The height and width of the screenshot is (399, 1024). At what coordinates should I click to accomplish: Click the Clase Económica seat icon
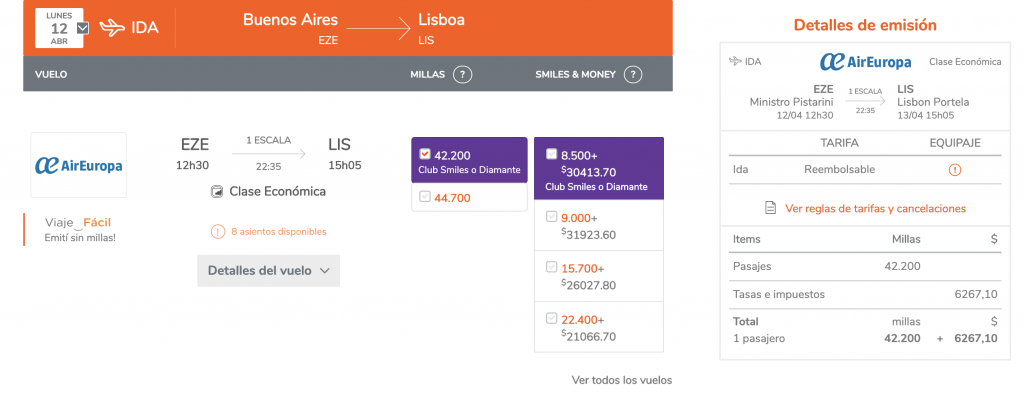coord(217,191)
